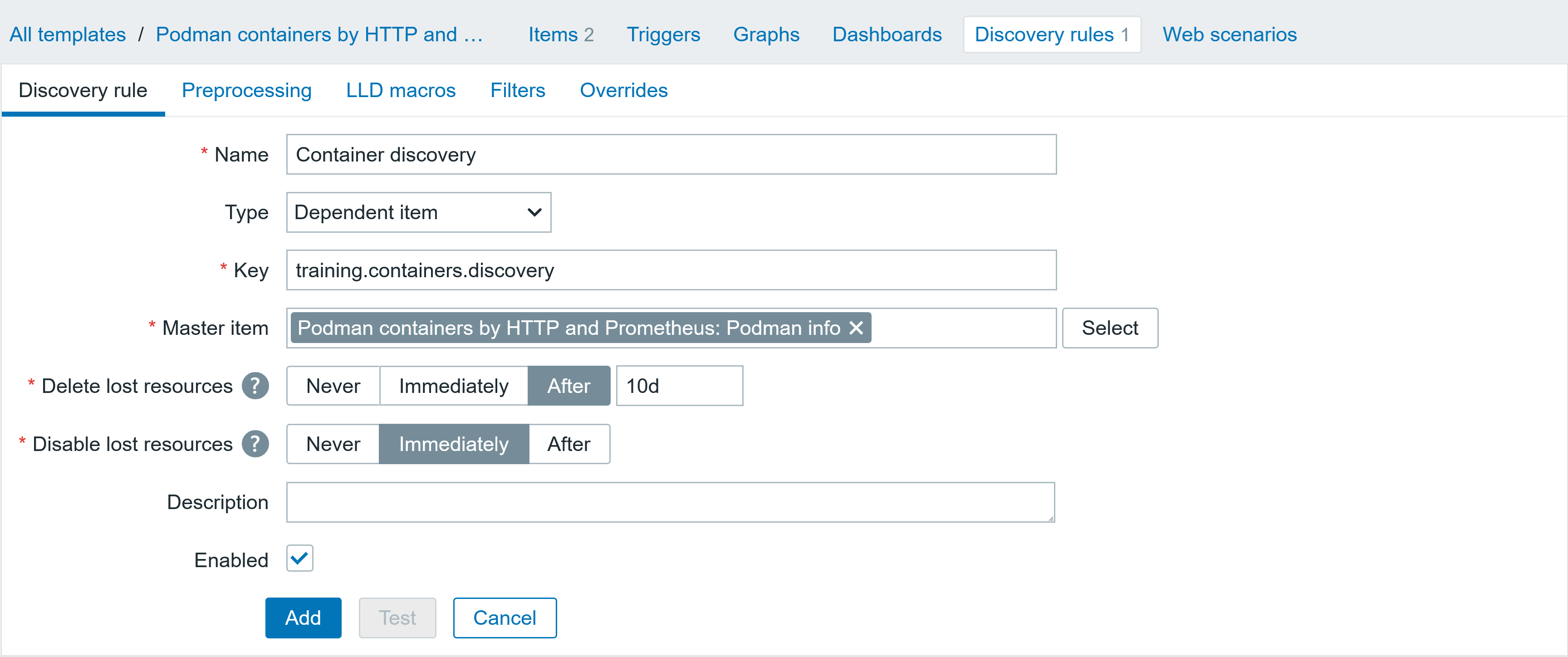Set Delete lost resources to After
Image resolution: width=1568 pixels, height=657 pixels.
coord(568,386)
